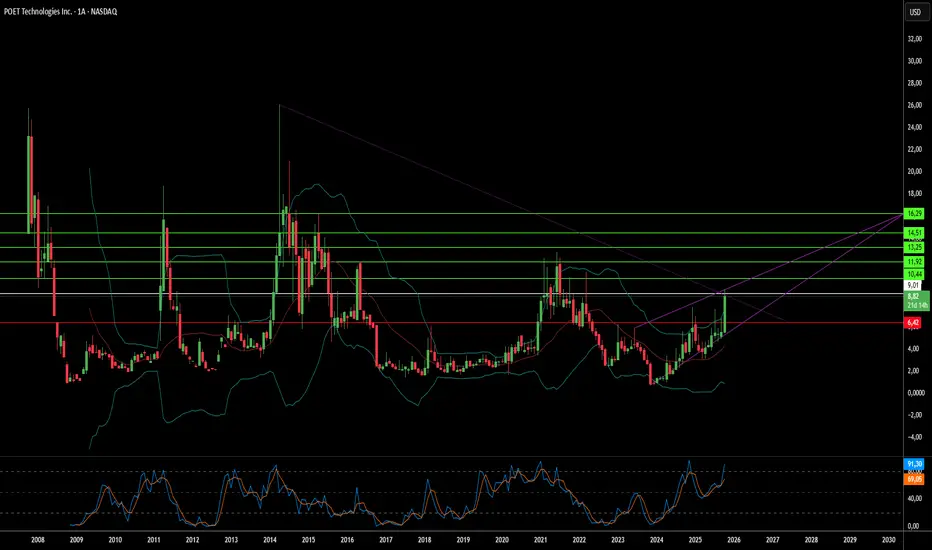The height and width of the screenshot is (550, 932).
Task: Select the white 9,01 price label
Action: [914, 285]
